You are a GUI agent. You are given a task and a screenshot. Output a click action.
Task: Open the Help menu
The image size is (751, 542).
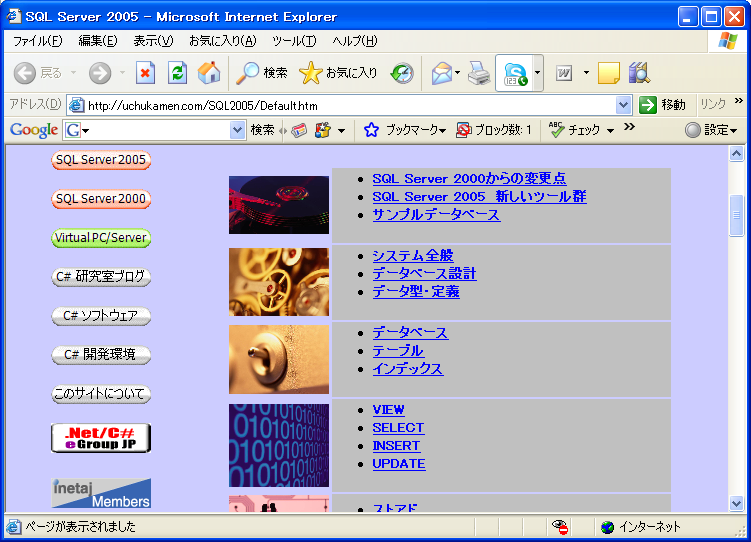(x=355, y=41)
